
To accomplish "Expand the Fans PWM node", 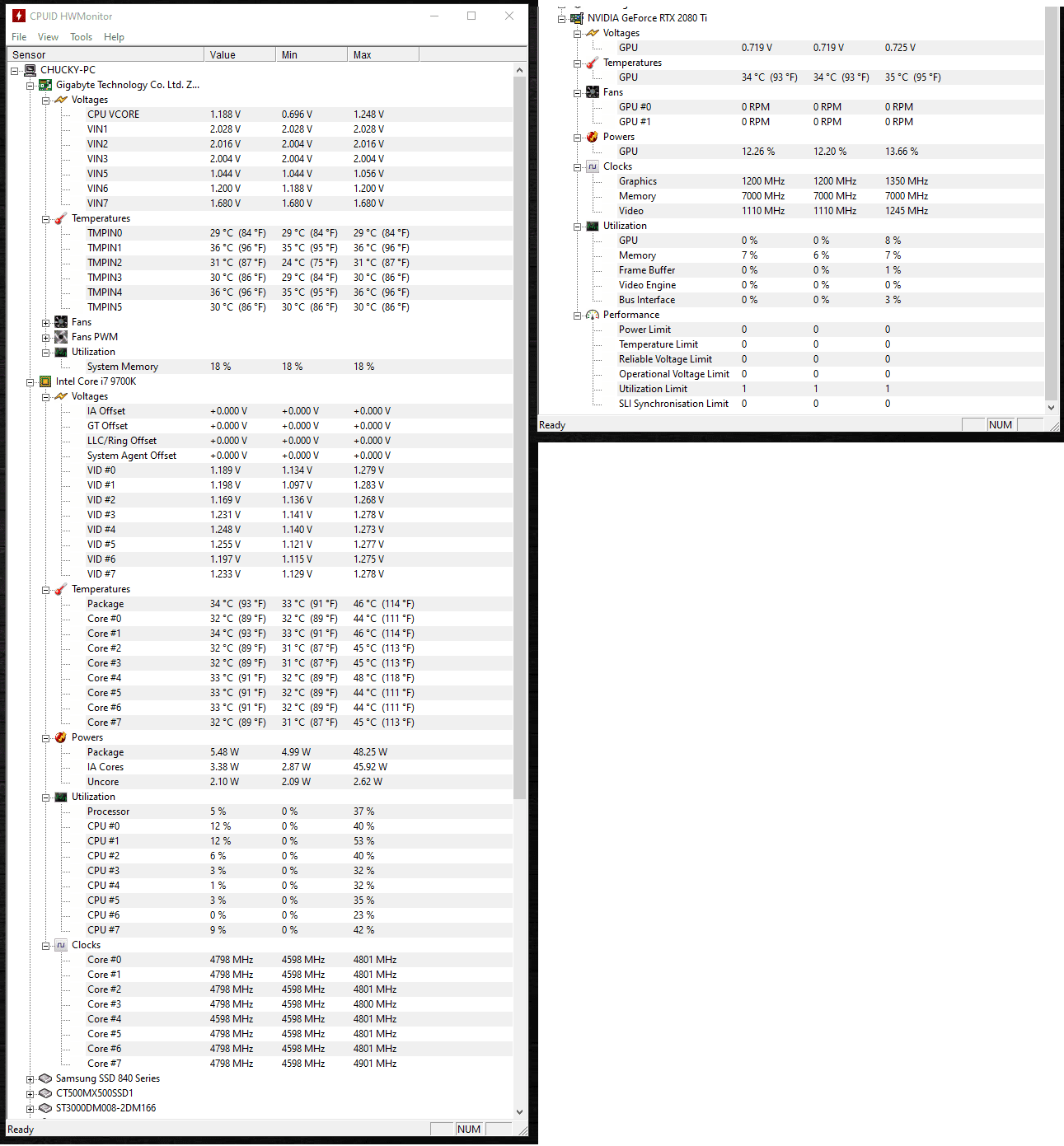I will click(x=46, y=338).
